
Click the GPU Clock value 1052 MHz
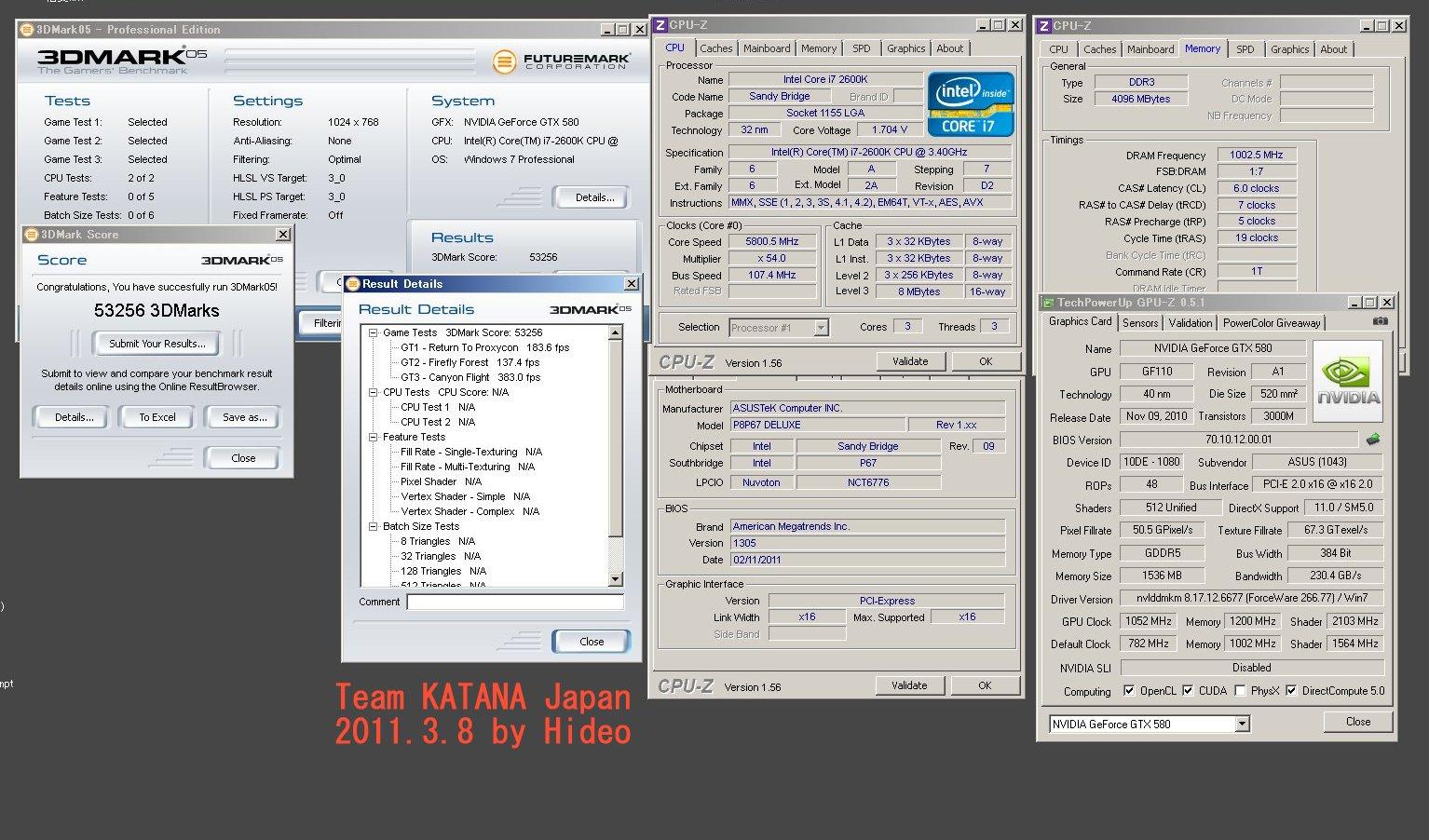click(x=1148, y=621)
